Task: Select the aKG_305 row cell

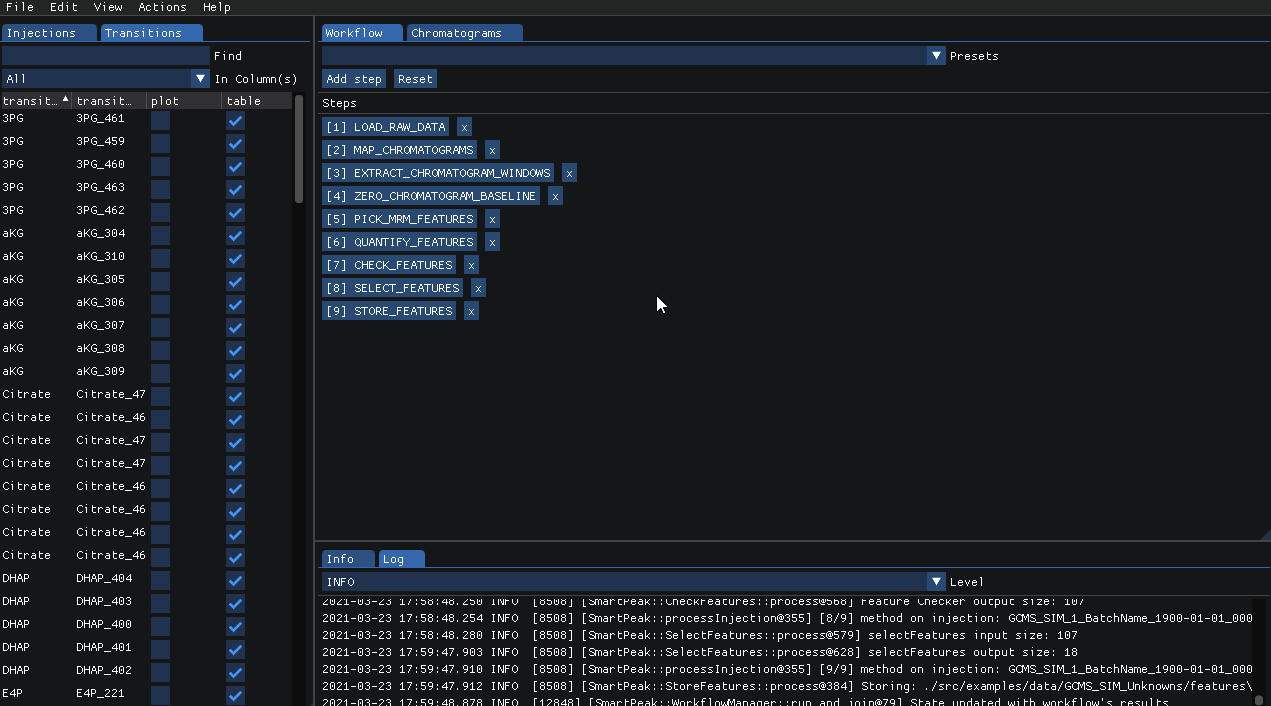Action: coord(100,279)
